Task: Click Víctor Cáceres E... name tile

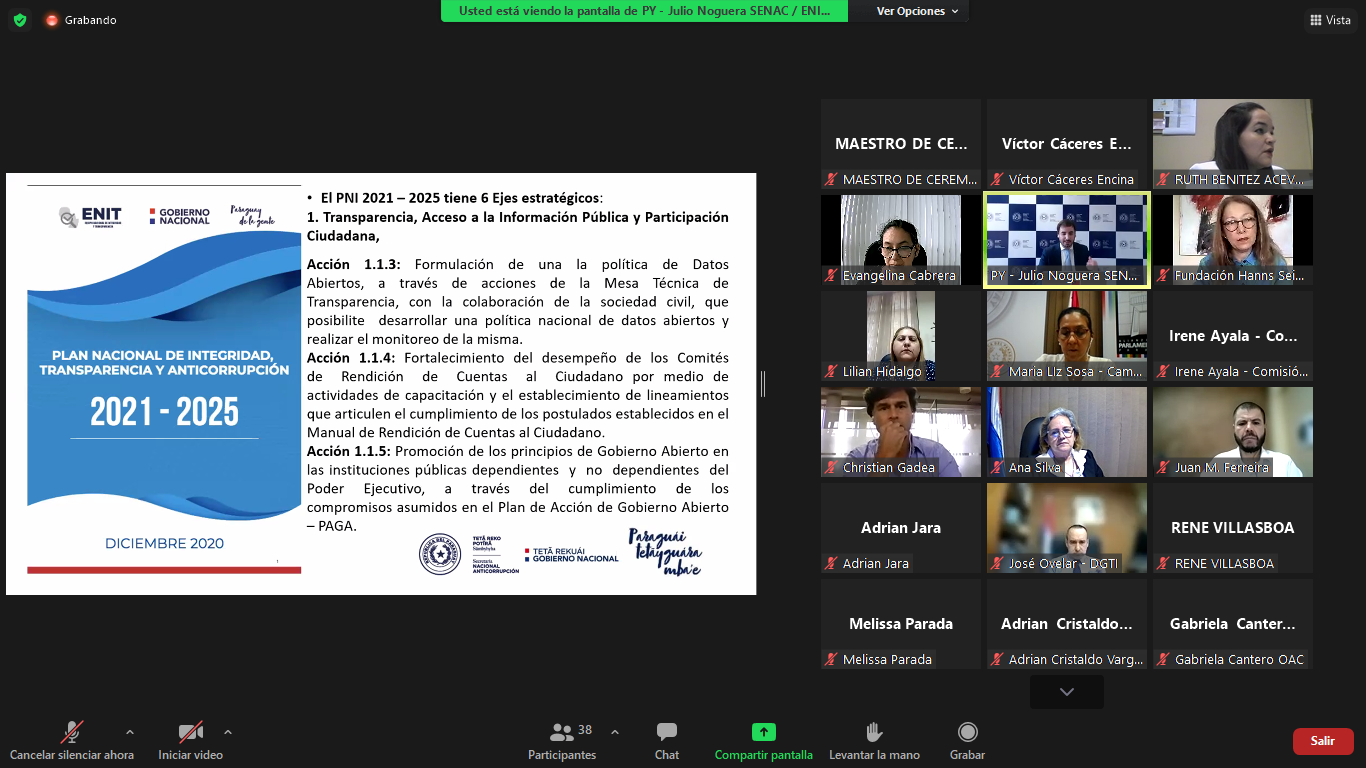Action: 1066,144
